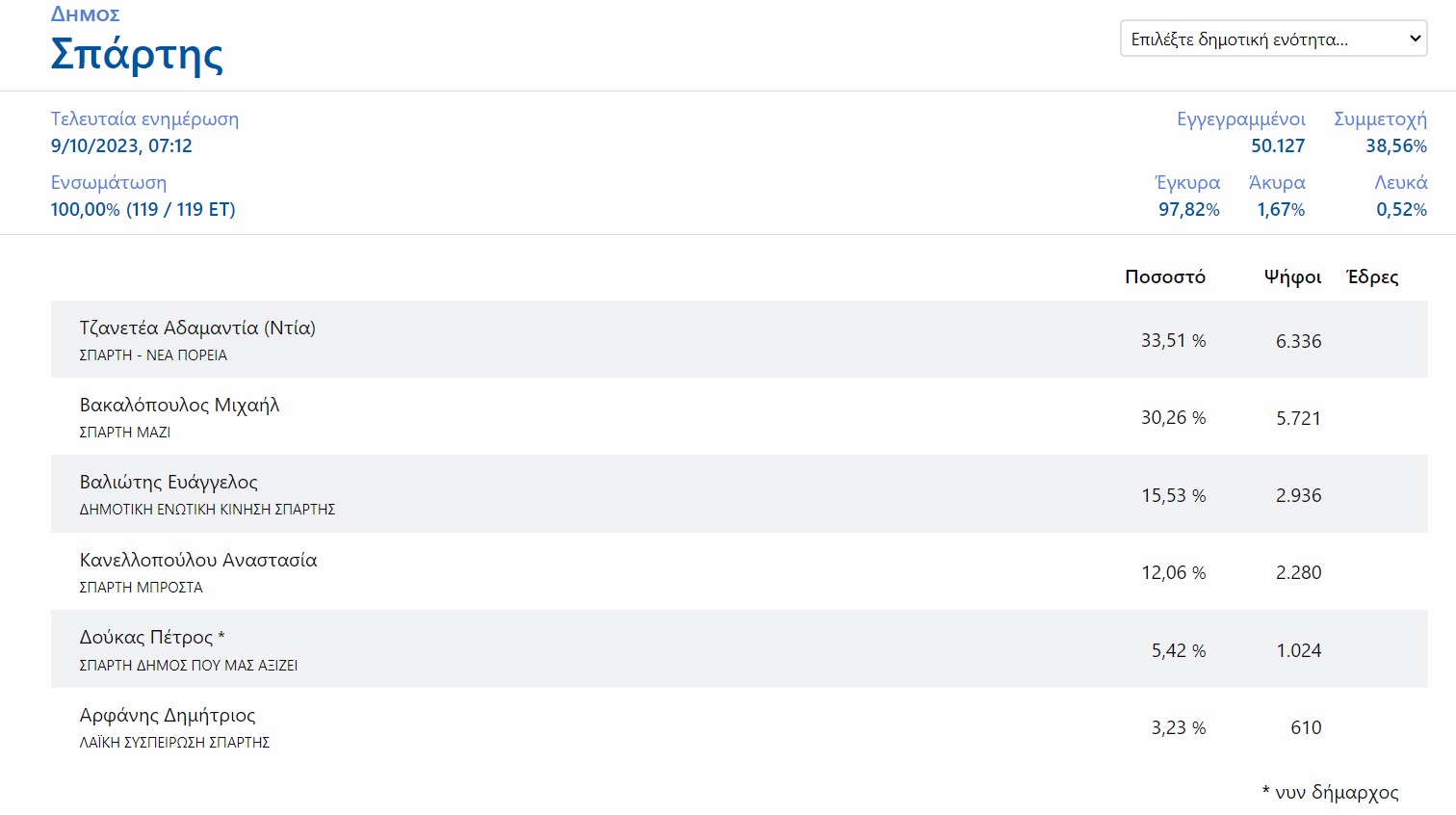Click the Έδρες column header
The image size is (1456, 815).
click(1372, 276)
